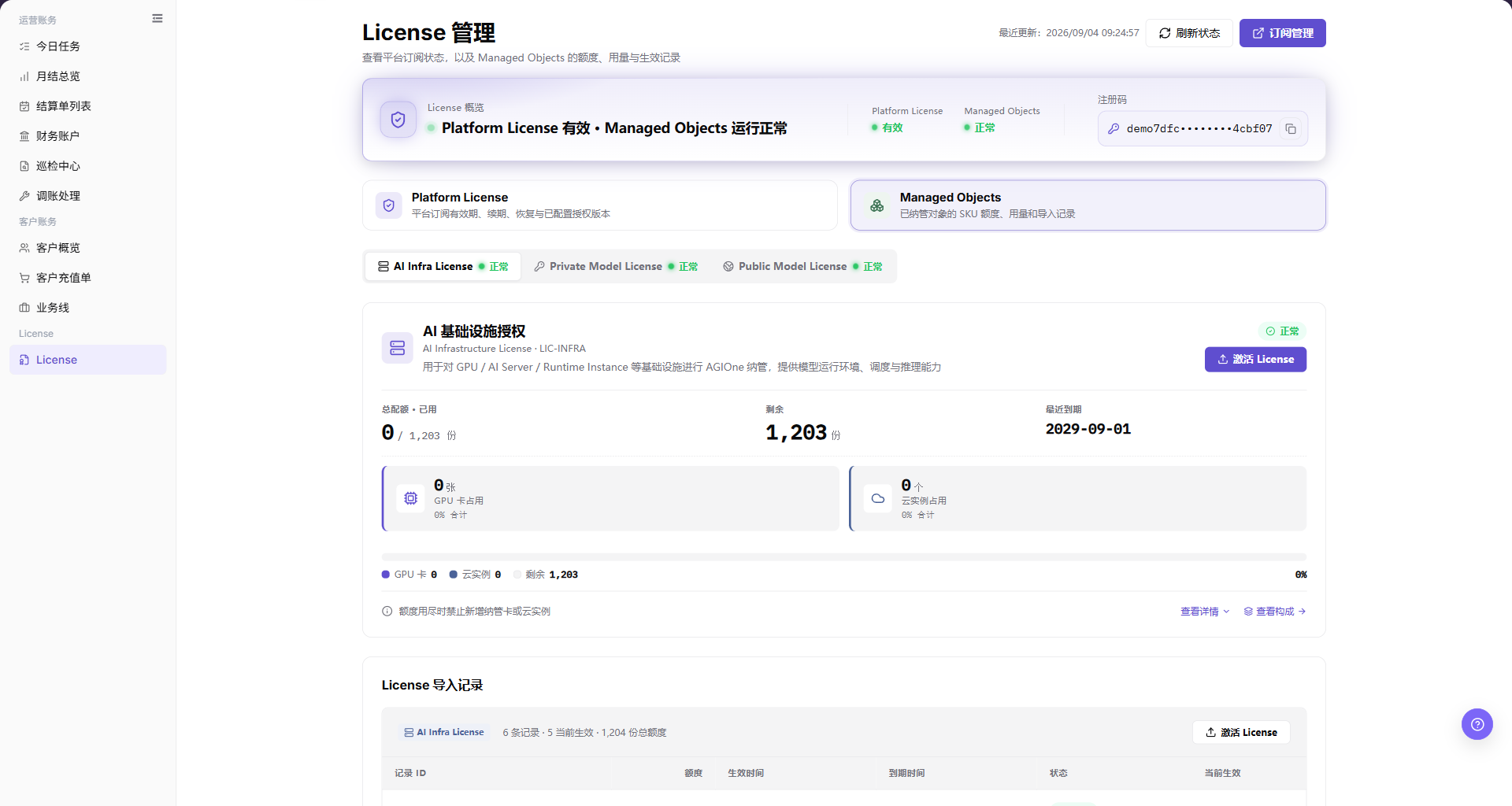Click the expiry date 2029-09-01

coord(1088,430)
